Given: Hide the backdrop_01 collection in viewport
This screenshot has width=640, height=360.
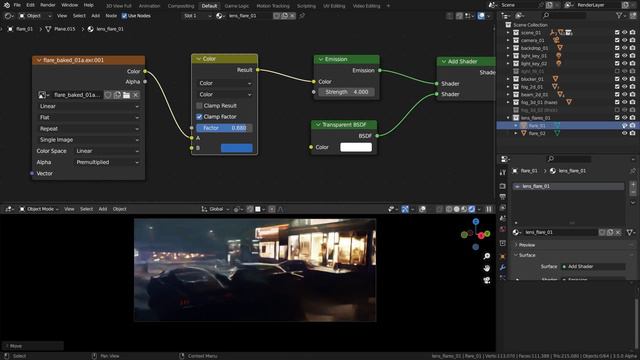Looking at the screenshot, I should [x=624, y=48].
